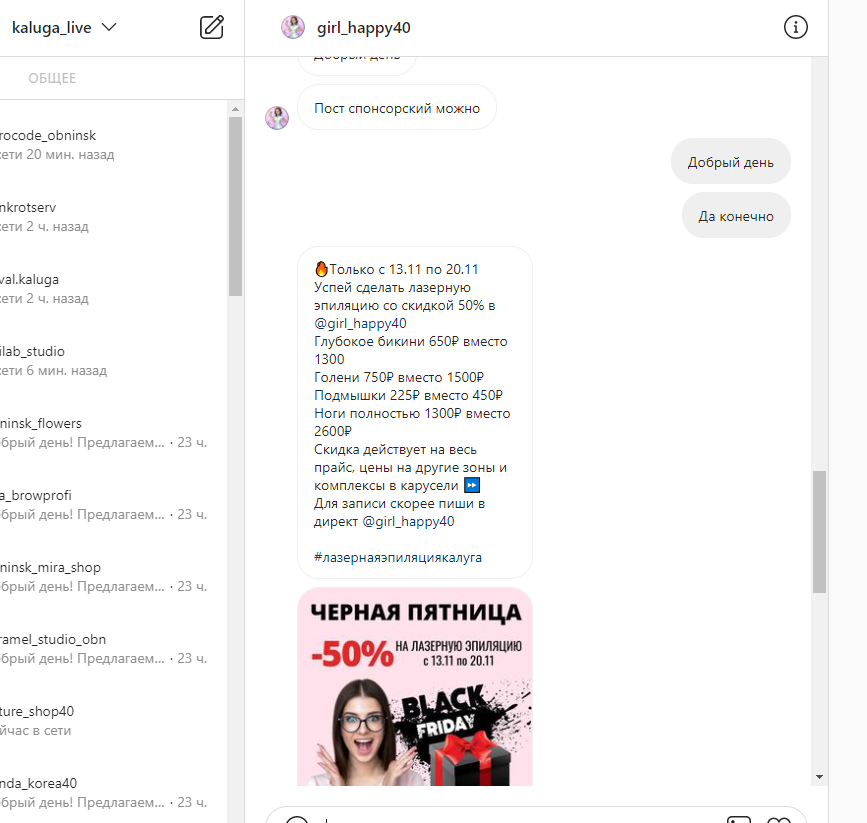
Task: Select the 'val.kaluga' conversation
Action: click(x=113, y=288)
